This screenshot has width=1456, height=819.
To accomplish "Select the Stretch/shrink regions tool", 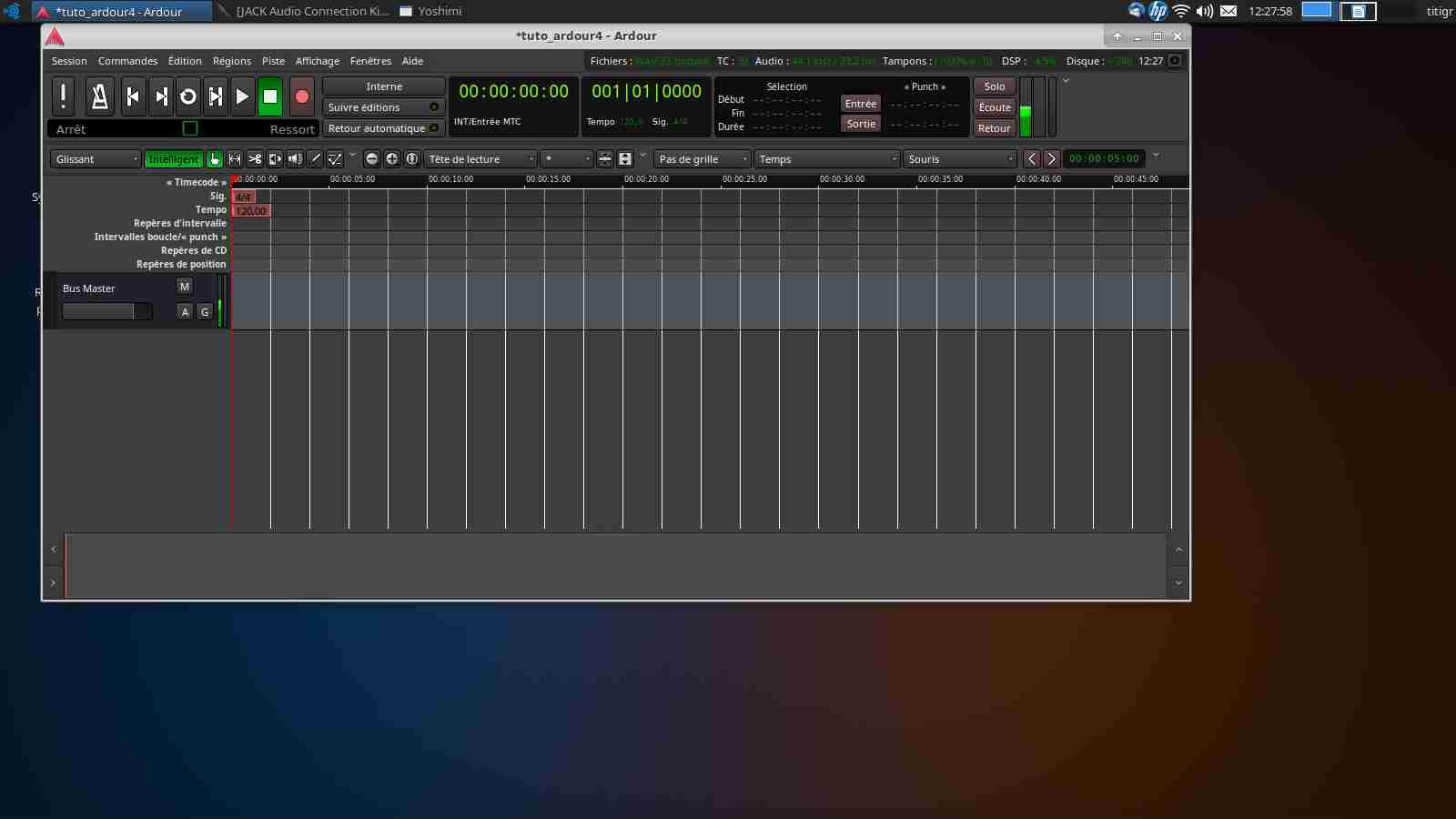I will click(x=275, y=159).
